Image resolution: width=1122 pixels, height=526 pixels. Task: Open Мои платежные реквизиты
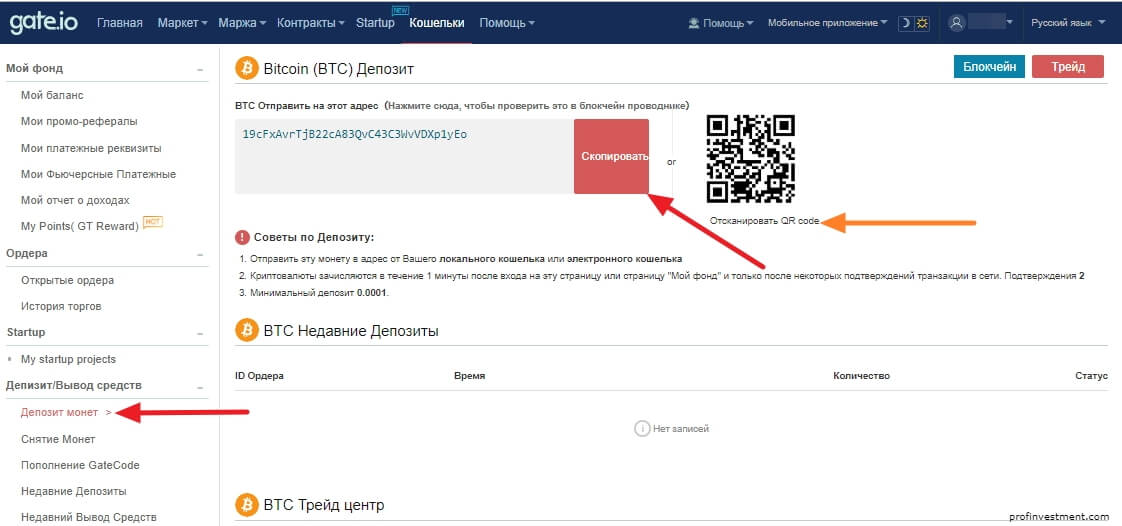coord(91,148)
